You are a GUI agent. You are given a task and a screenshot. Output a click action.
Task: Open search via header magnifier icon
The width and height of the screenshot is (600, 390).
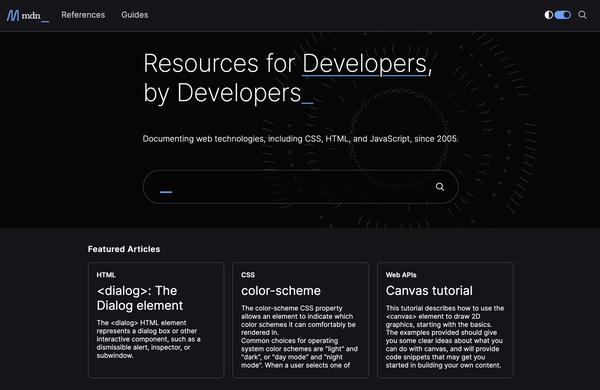click(x=582, y=15)
